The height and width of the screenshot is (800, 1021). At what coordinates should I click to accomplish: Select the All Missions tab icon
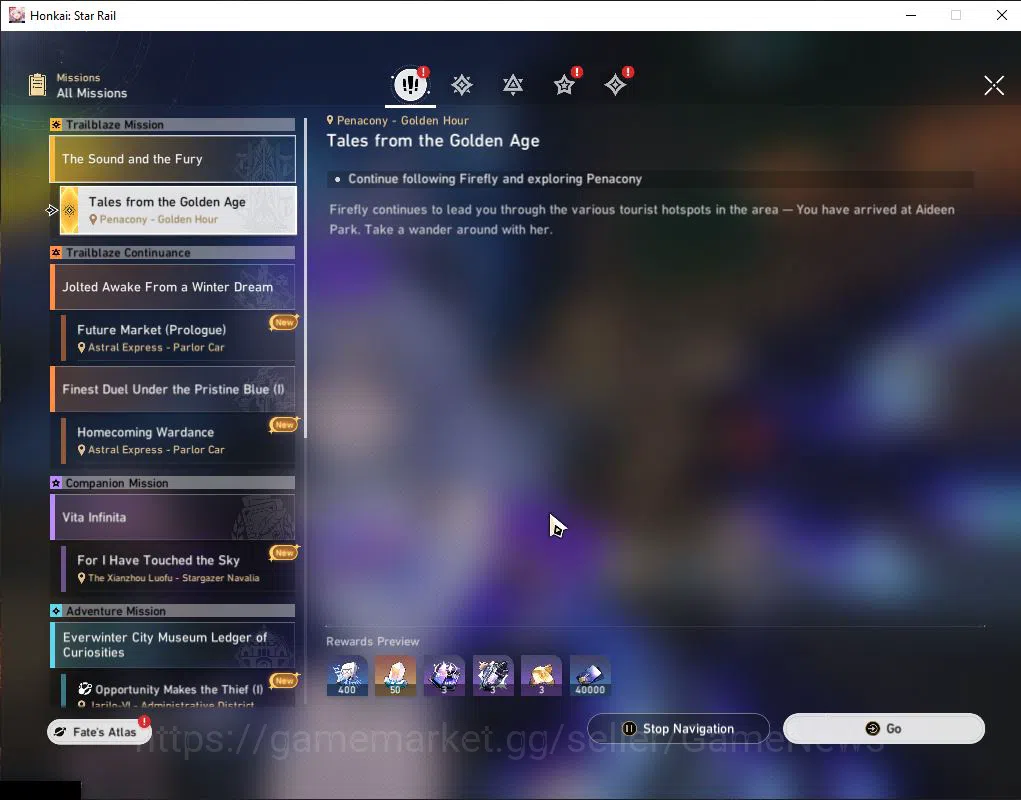click(410, 84)
